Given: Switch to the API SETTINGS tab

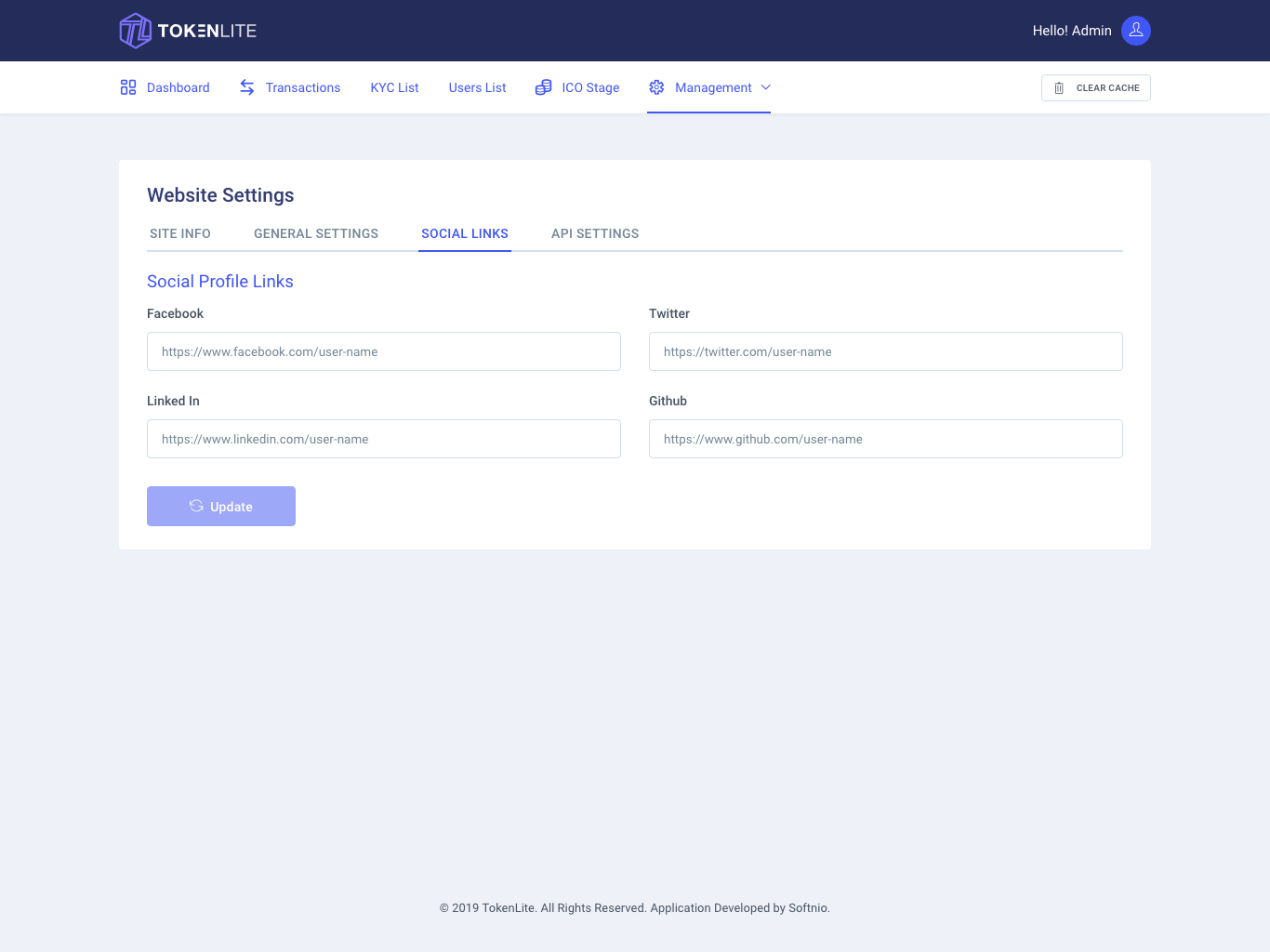Looking at the screenshot, I should (595, 233).
